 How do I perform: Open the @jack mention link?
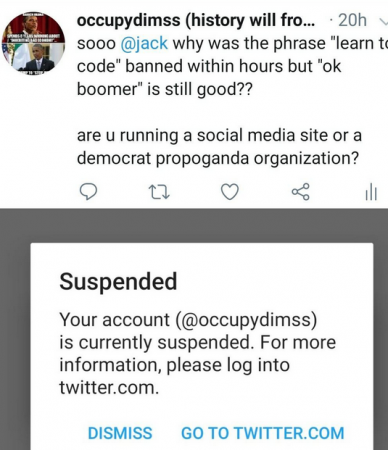tap(144, 43)
